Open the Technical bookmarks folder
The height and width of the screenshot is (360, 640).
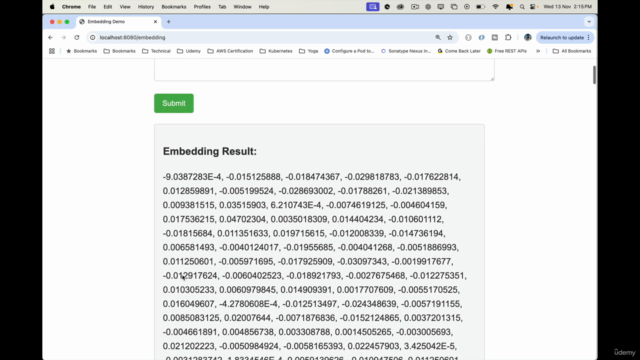click(156, 51)
